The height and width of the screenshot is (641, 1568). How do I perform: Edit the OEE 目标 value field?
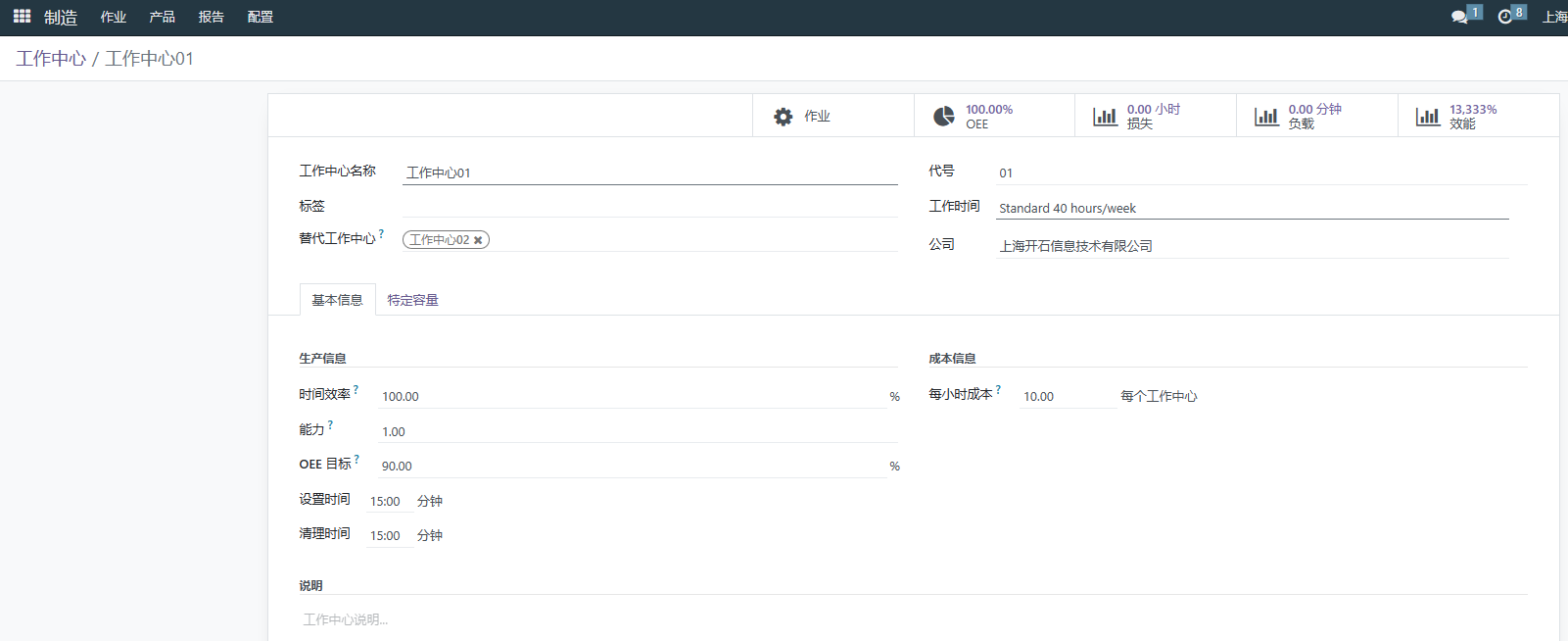tap(633, 466)
